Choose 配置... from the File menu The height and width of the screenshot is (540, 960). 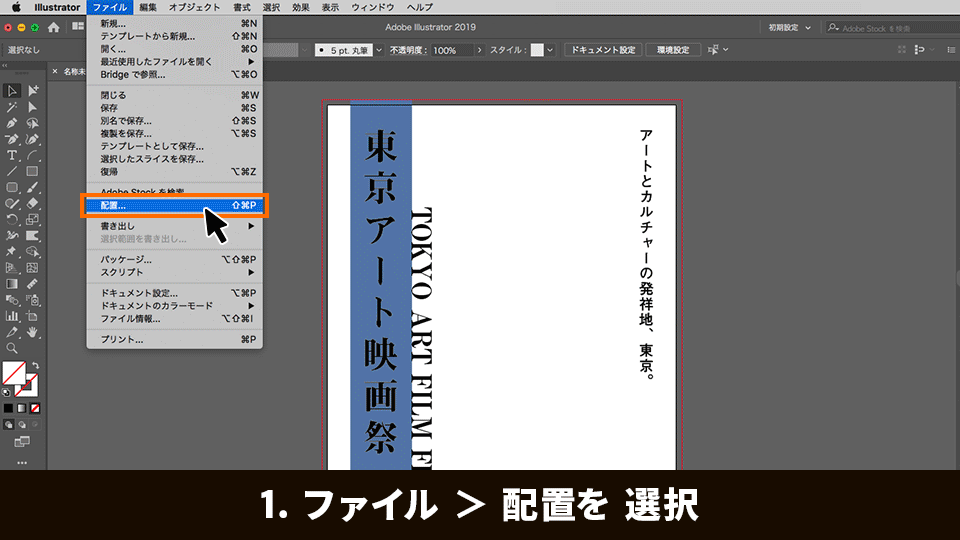(x=174, y=205)
